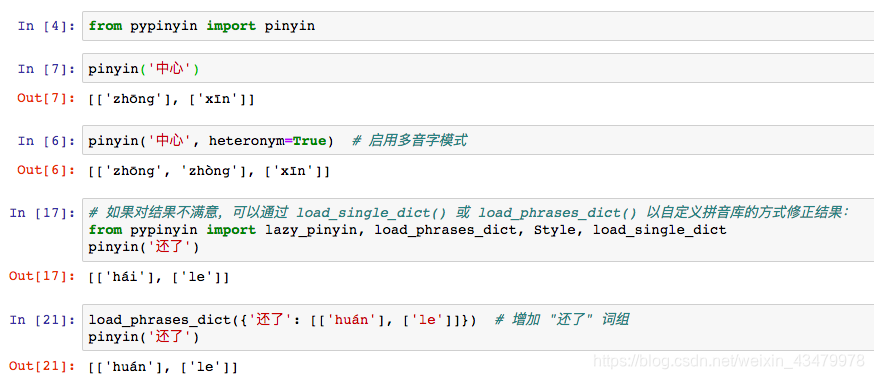Viewport: 874px width, 379px height.
Task: Select the In [7]: prompt label
Action: click(46, 69)
